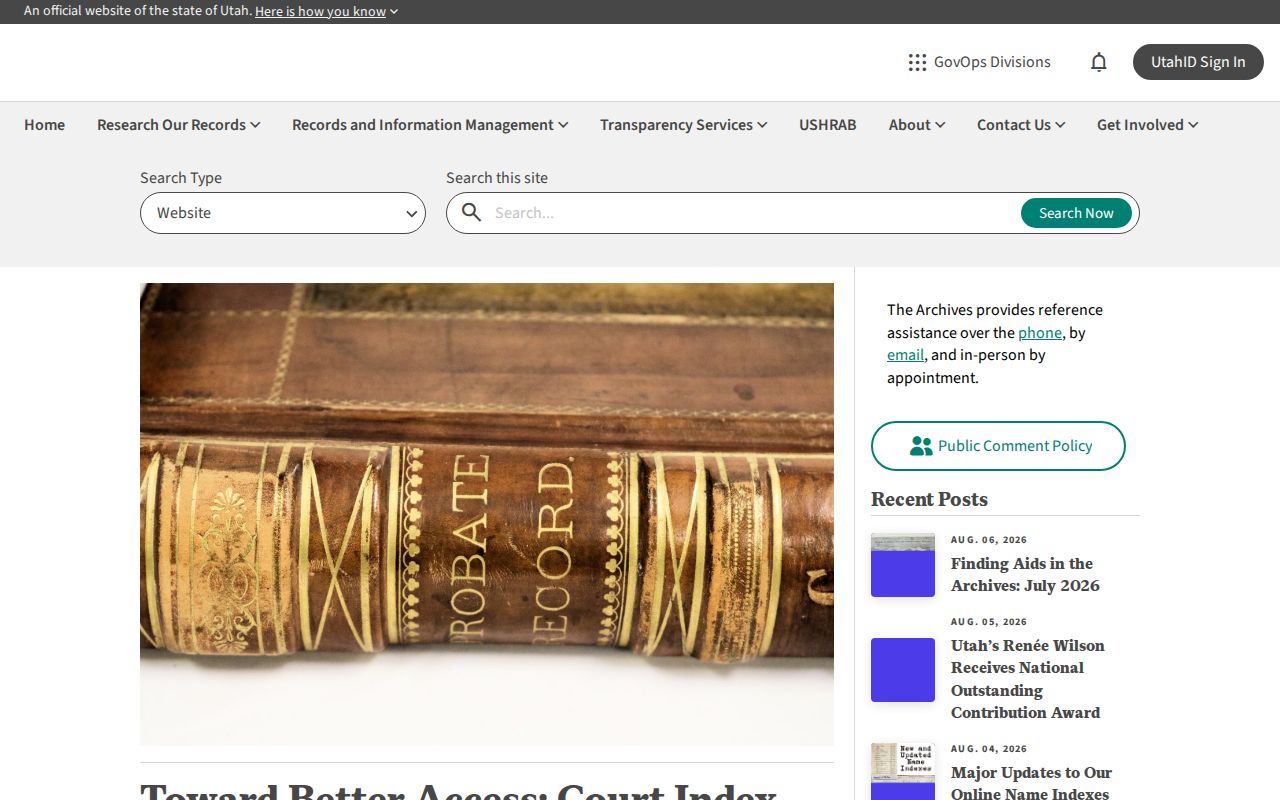Click the 'AUG. 06, 2026' date
The height and width of the screenshot is (800, 1280).
tap(989, 540)
